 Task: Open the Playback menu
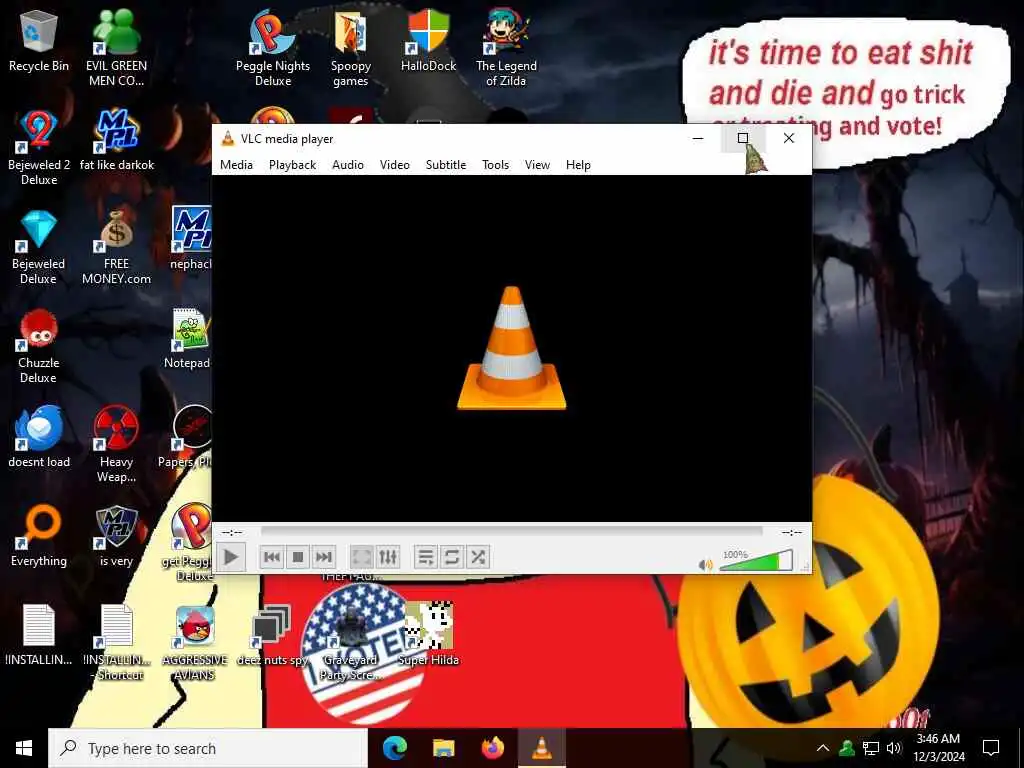(x=293, y=165)
